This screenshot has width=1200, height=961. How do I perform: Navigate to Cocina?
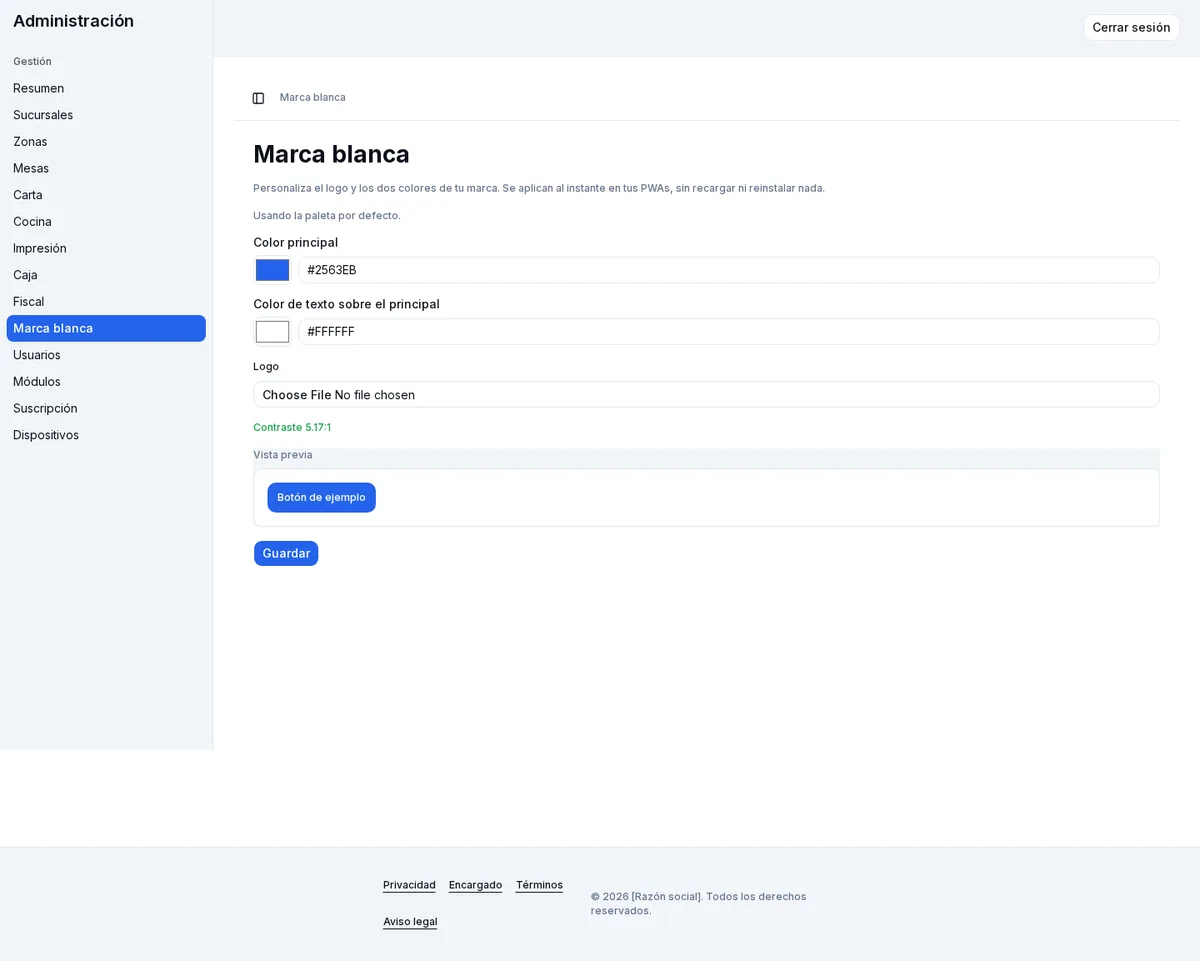106,222
